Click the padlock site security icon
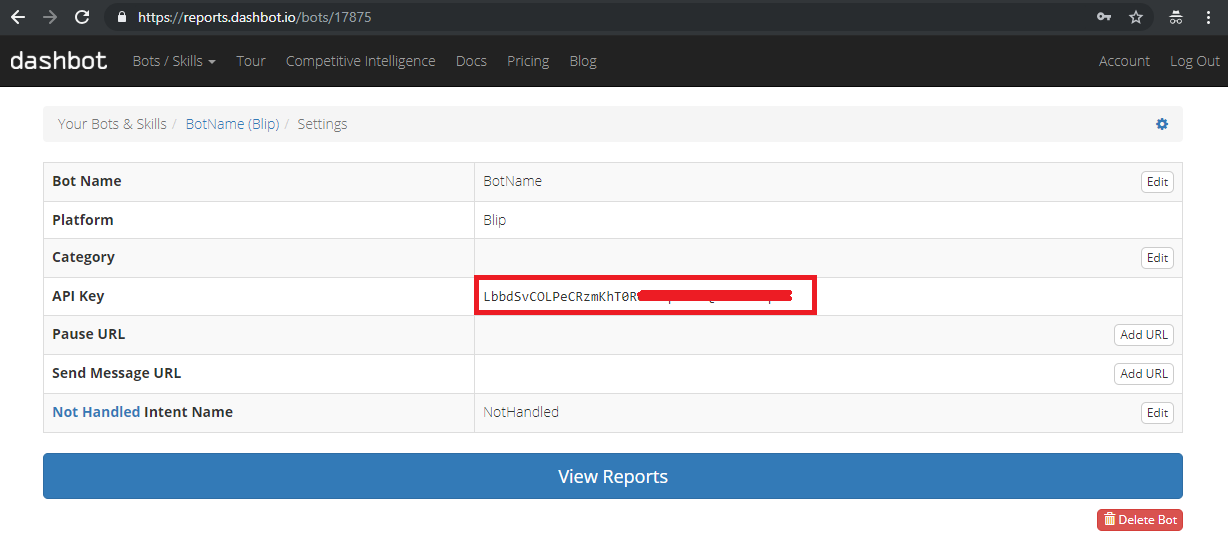 tap(122, 17)
